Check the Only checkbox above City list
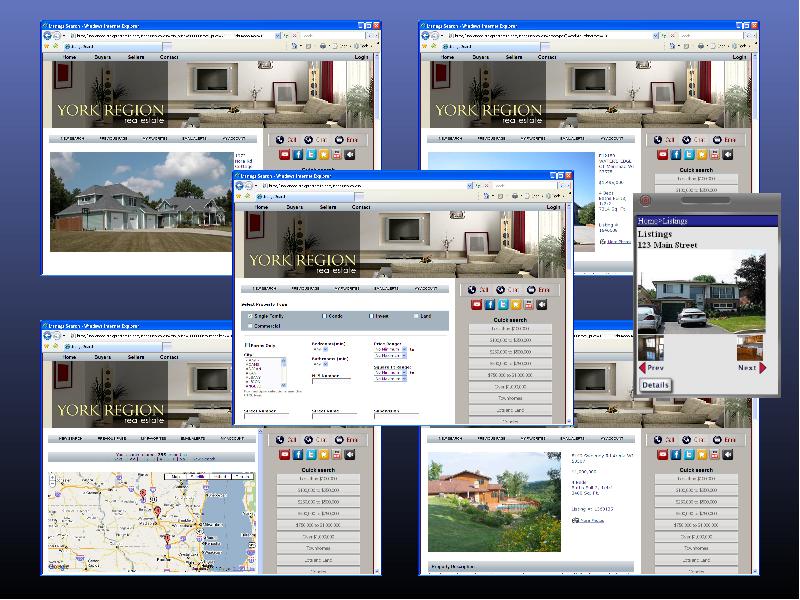The width and height of the screenshot is (800, 600). tap(247, 345)
